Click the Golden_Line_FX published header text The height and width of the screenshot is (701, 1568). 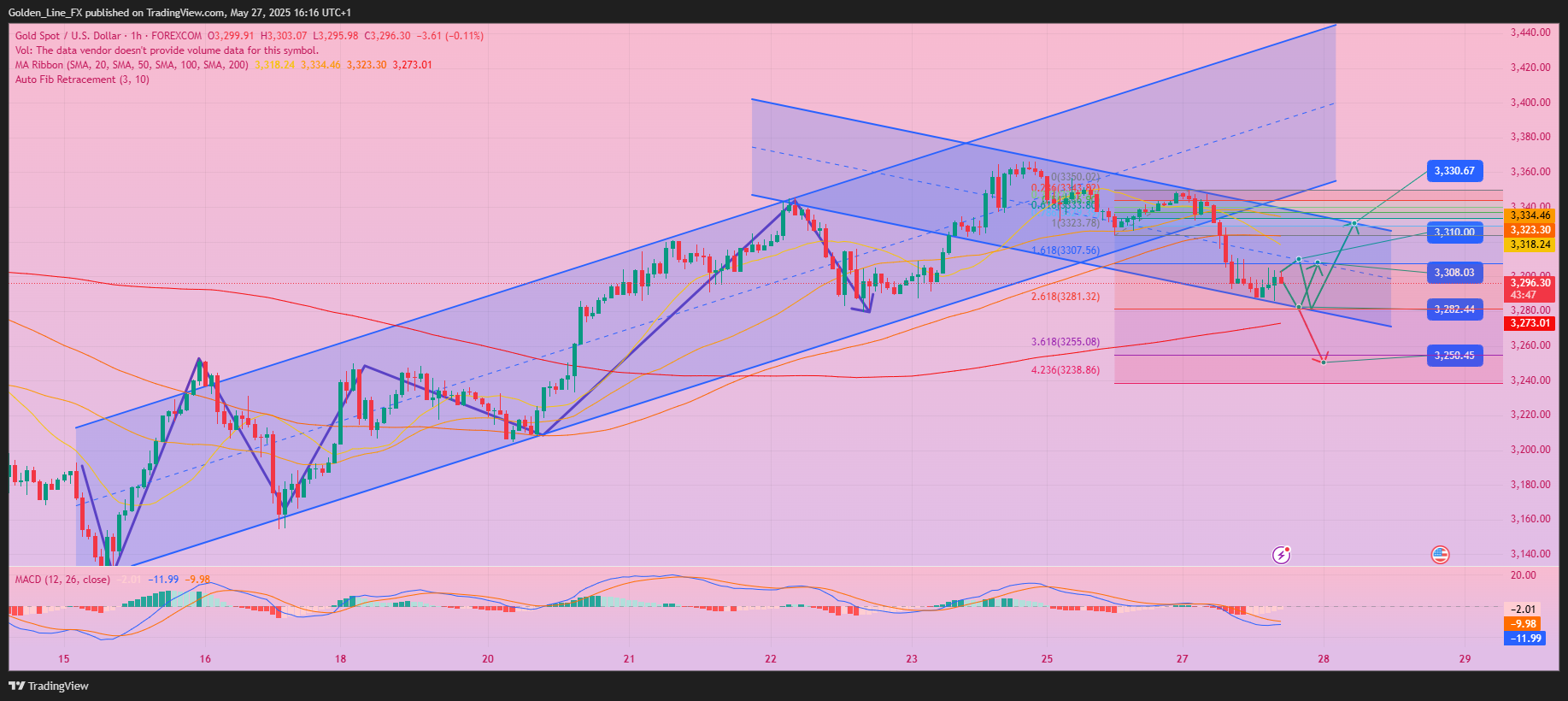(179, 13)
